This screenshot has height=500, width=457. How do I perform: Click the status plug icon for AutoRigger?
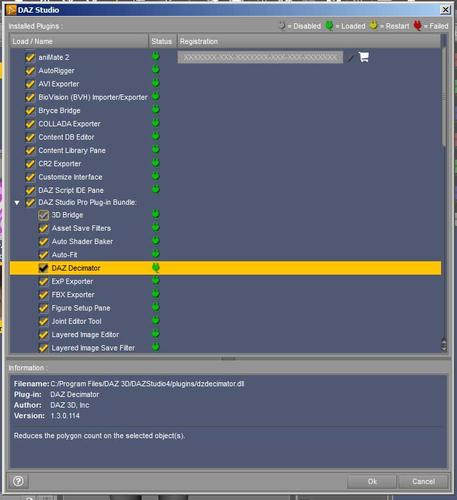(156, 70)
